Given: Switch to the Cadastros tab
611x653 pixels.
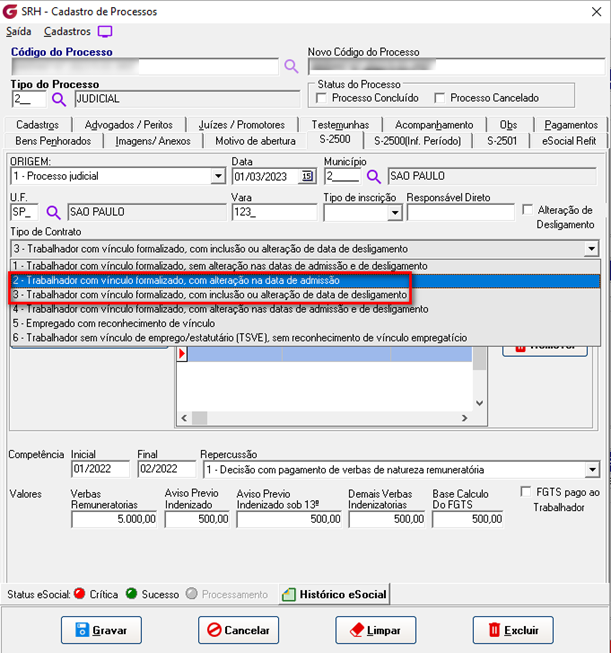Looking at the screenshot, I should coord(37,125).
